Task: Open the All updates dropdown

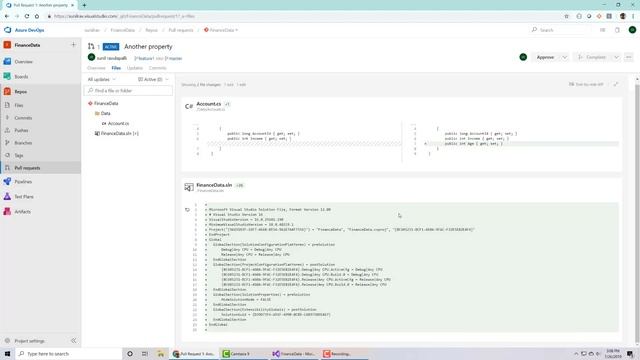Action: (102, 80)
